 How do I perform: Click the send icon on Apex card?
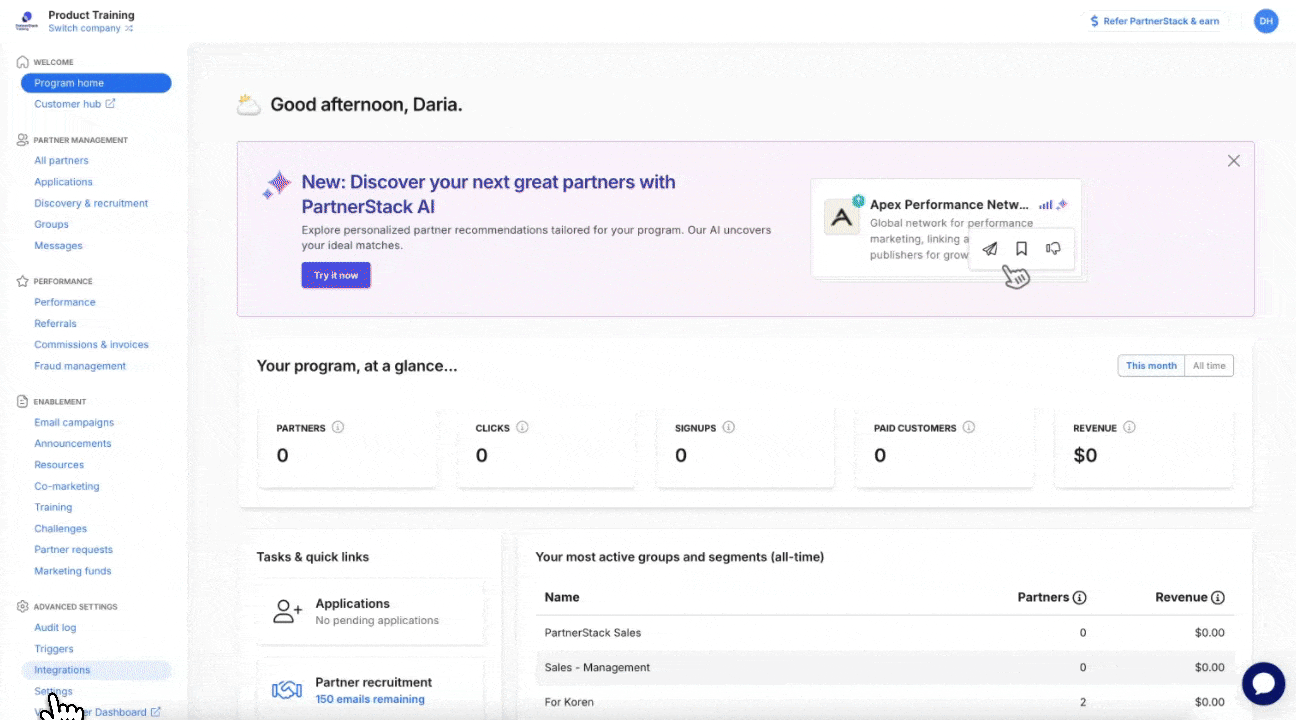[x=989, y=248]
